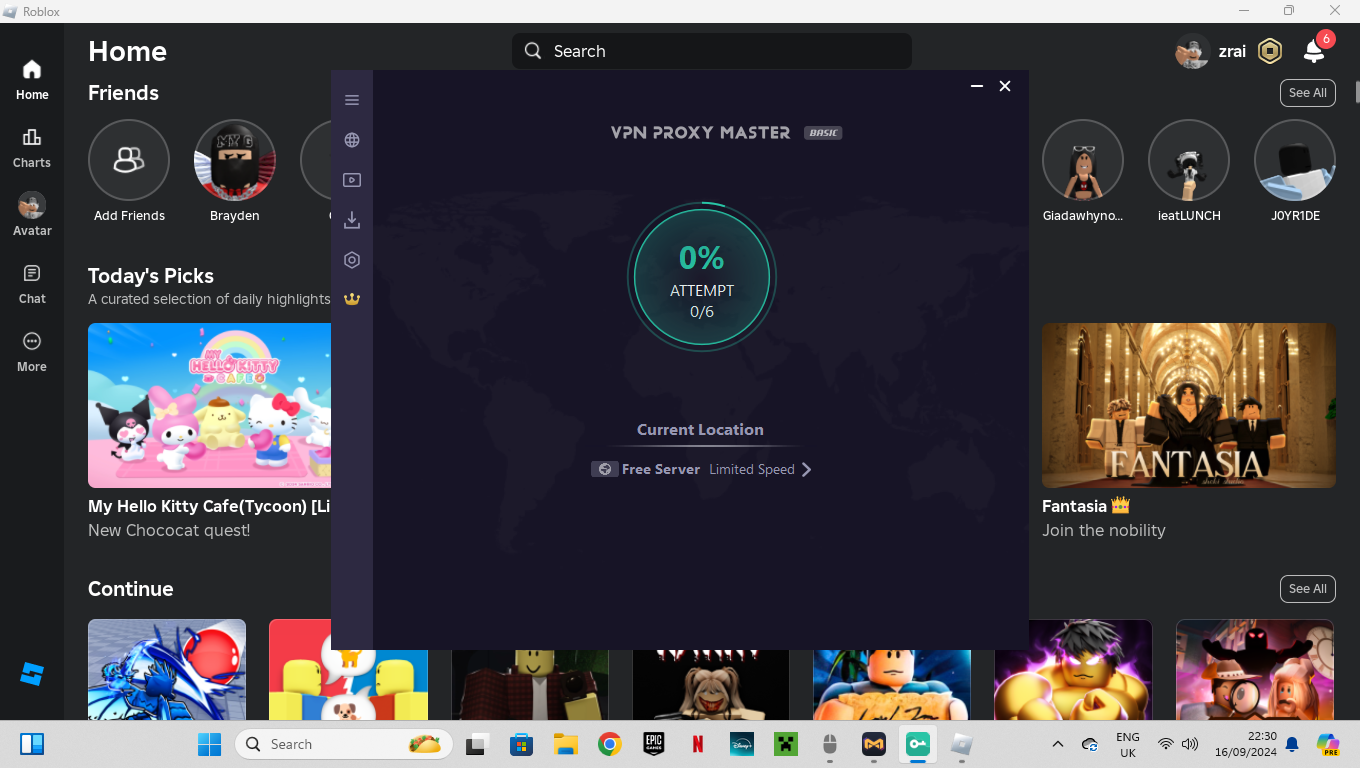Screen dimensions: 1360x768
Task: Open Copilot icon in system tray
Action: [1328, 744]
